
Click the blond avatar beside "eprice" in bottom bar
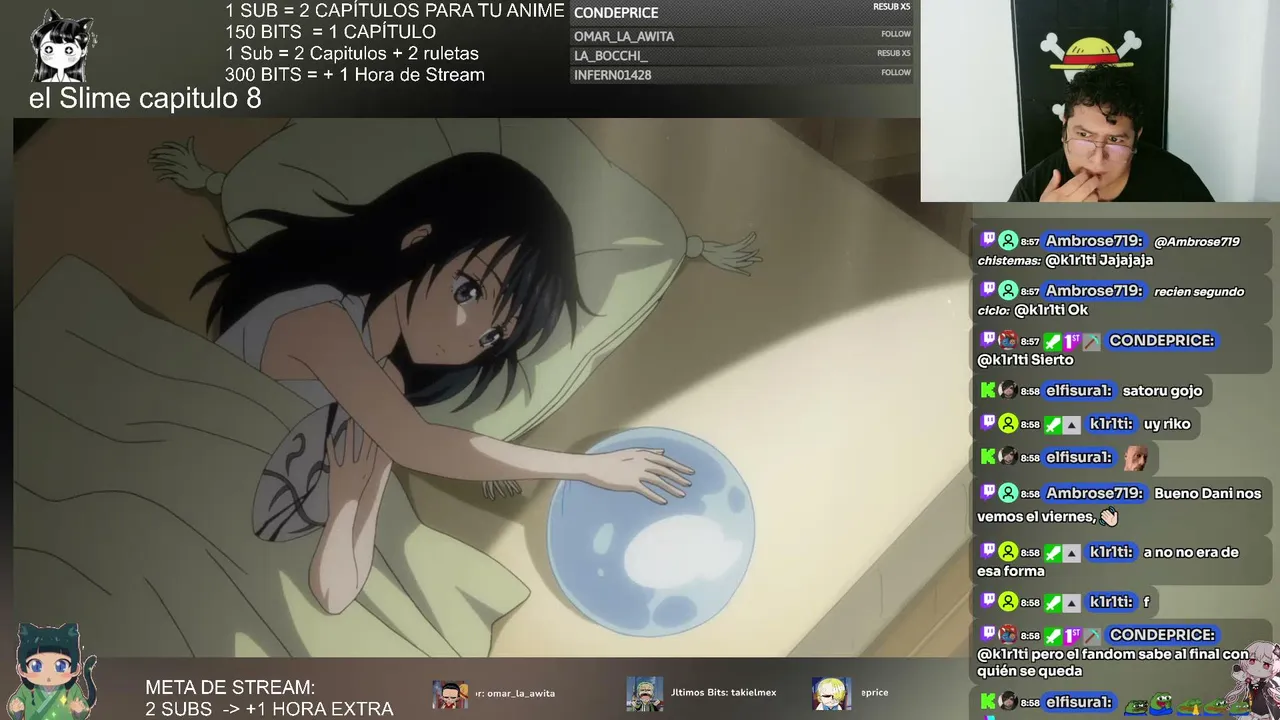pos(831,693)
